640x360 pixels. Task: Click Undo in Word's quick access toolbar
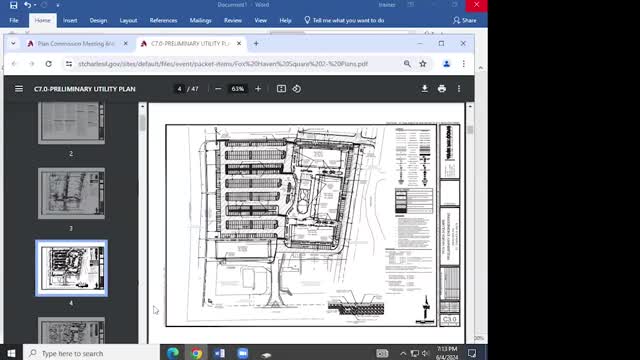click(x=27, y=5)
